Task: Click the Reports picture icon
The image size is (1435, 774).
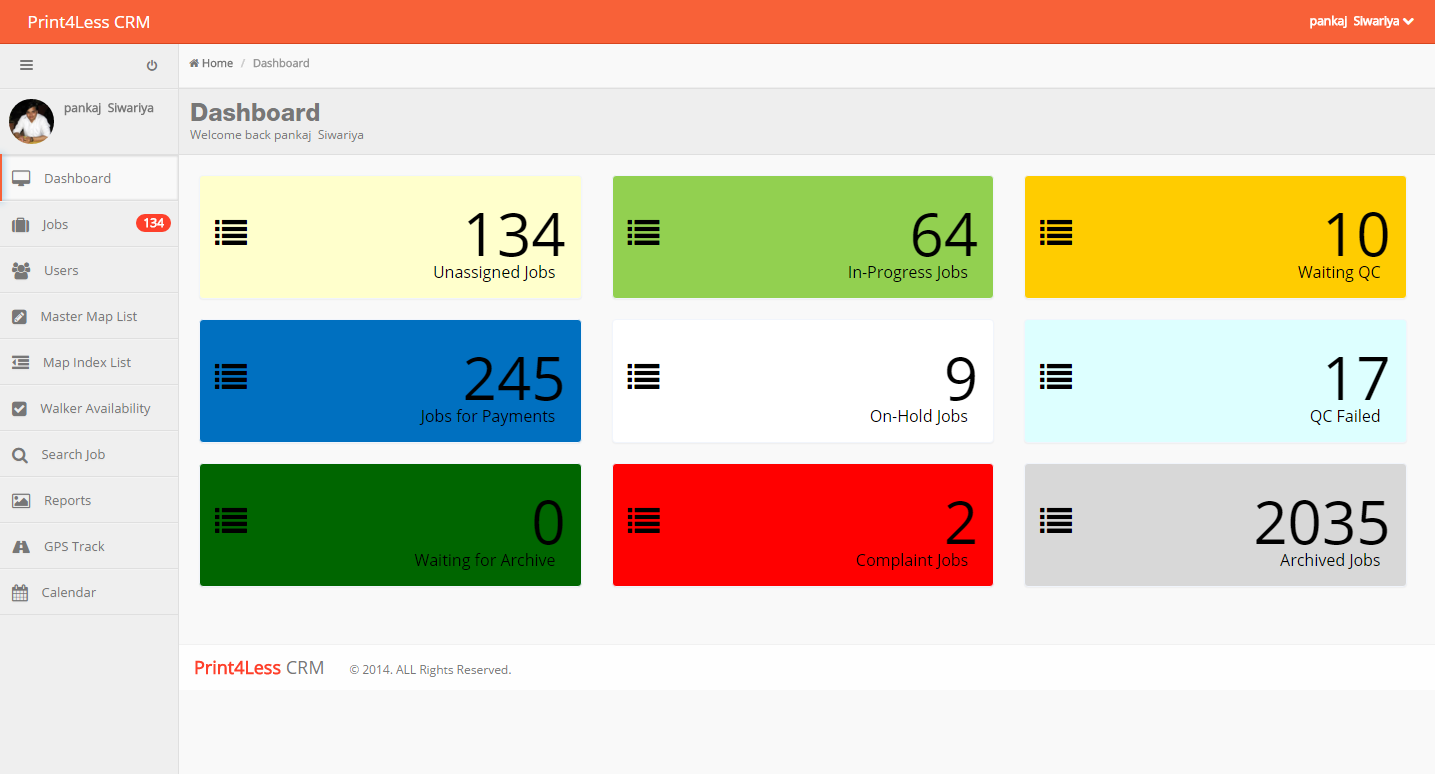Action: pyautogui.click(x=20, y=501)
